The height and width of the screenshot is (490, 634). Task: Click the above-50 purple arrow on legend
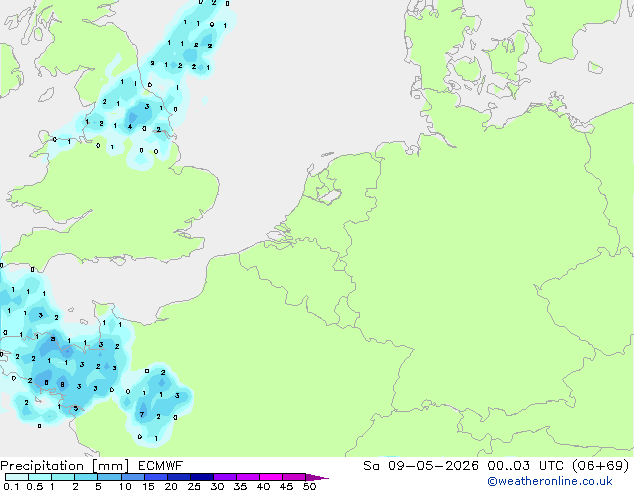(x=317, y=478)
